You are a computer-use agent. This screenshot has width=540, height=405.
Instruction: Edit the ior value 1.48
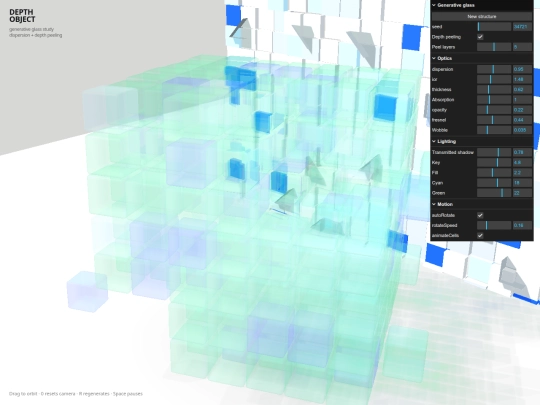[x=522, y=79]
